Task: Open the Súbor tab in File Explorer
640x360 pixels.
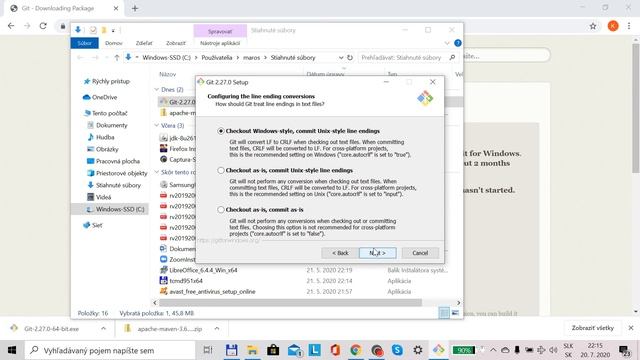Action: click(84, 43)
